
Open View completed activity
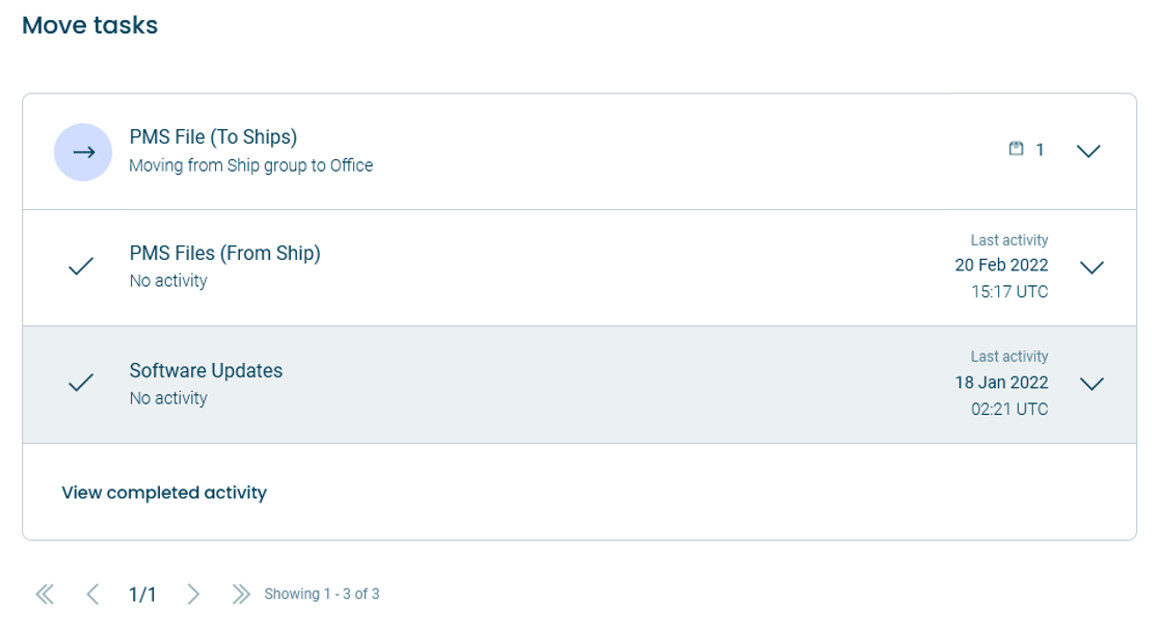164,493
